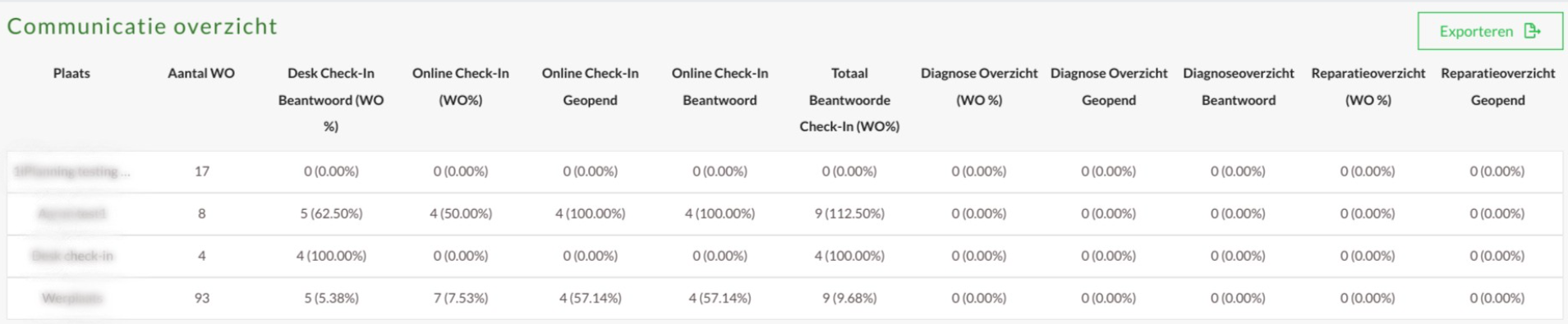The width and height of the screenshot is (1568, 324).
Task: Click the export icon in the Exporteren button
Action: [1532, 31]
